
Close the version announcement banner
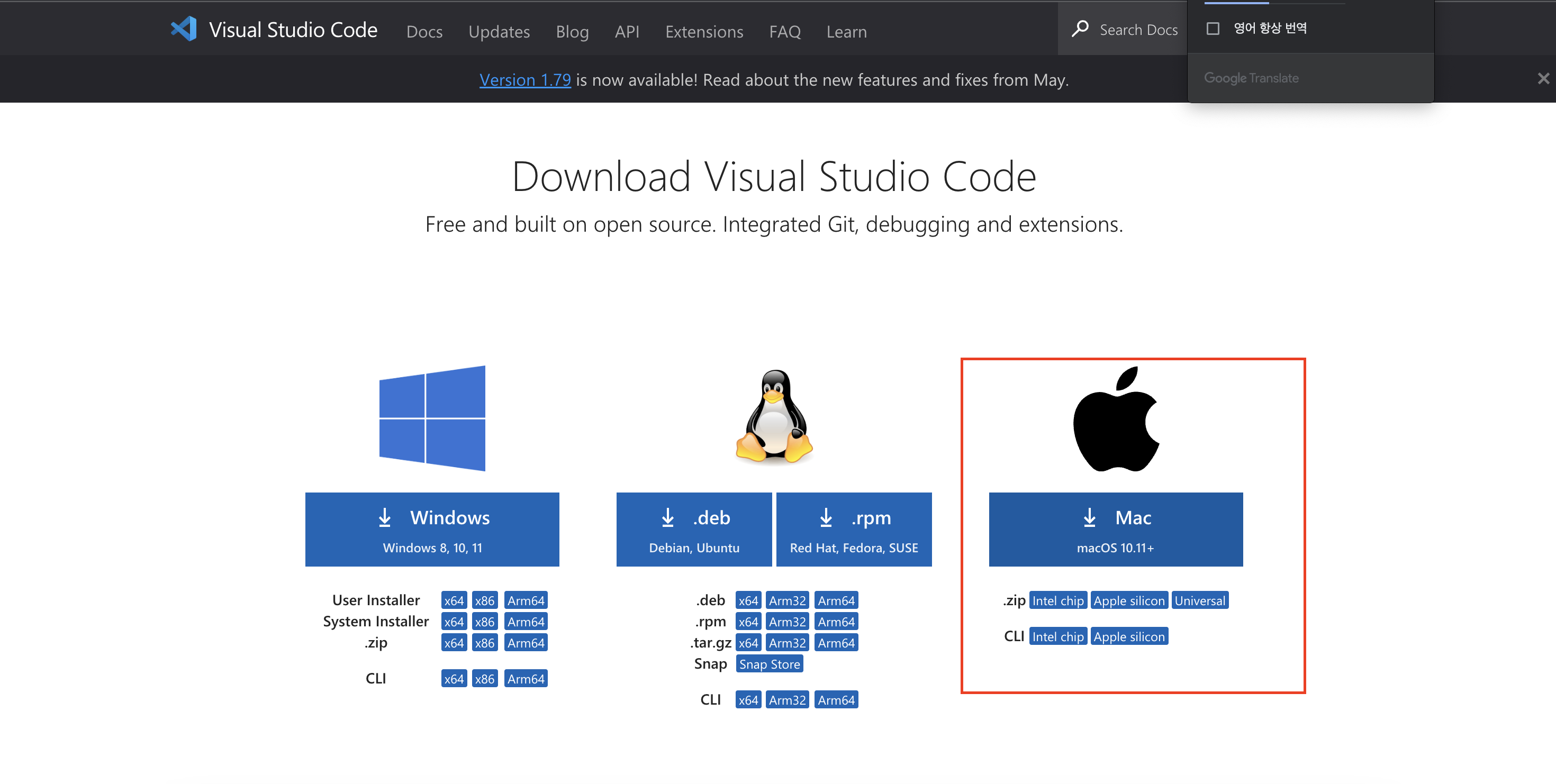(1543, 78)
